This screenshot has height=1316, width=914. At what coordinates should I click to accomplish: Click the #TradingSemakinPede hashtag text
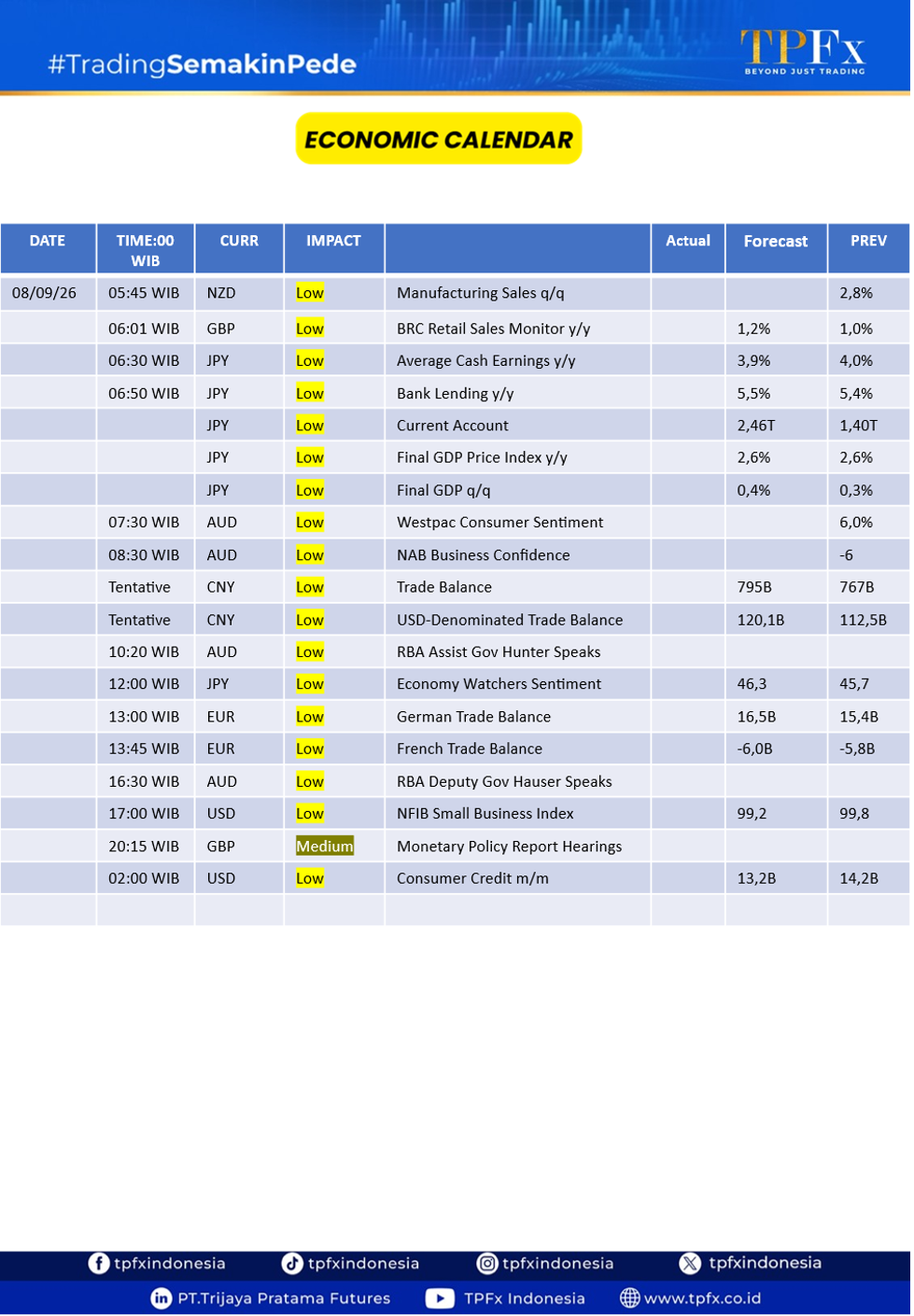(203, 64)
